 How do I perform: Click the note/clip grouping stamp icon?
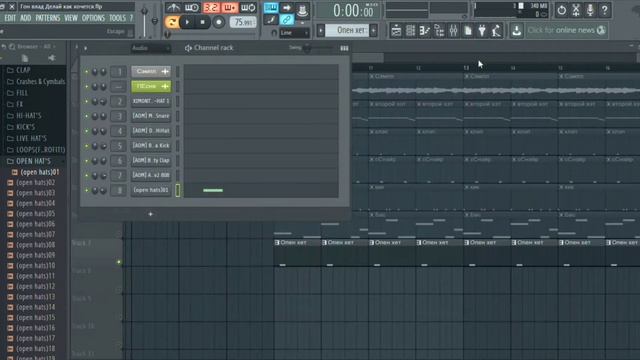pos(302,10)
